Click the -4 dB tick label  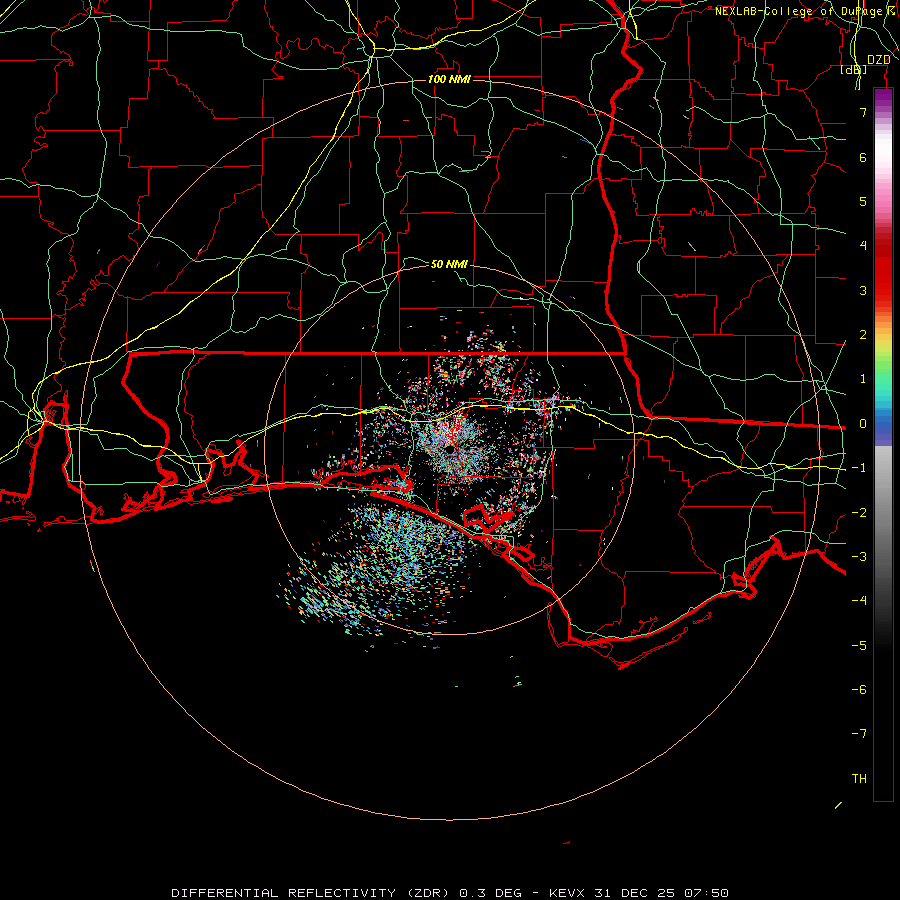tap(859, 601)
